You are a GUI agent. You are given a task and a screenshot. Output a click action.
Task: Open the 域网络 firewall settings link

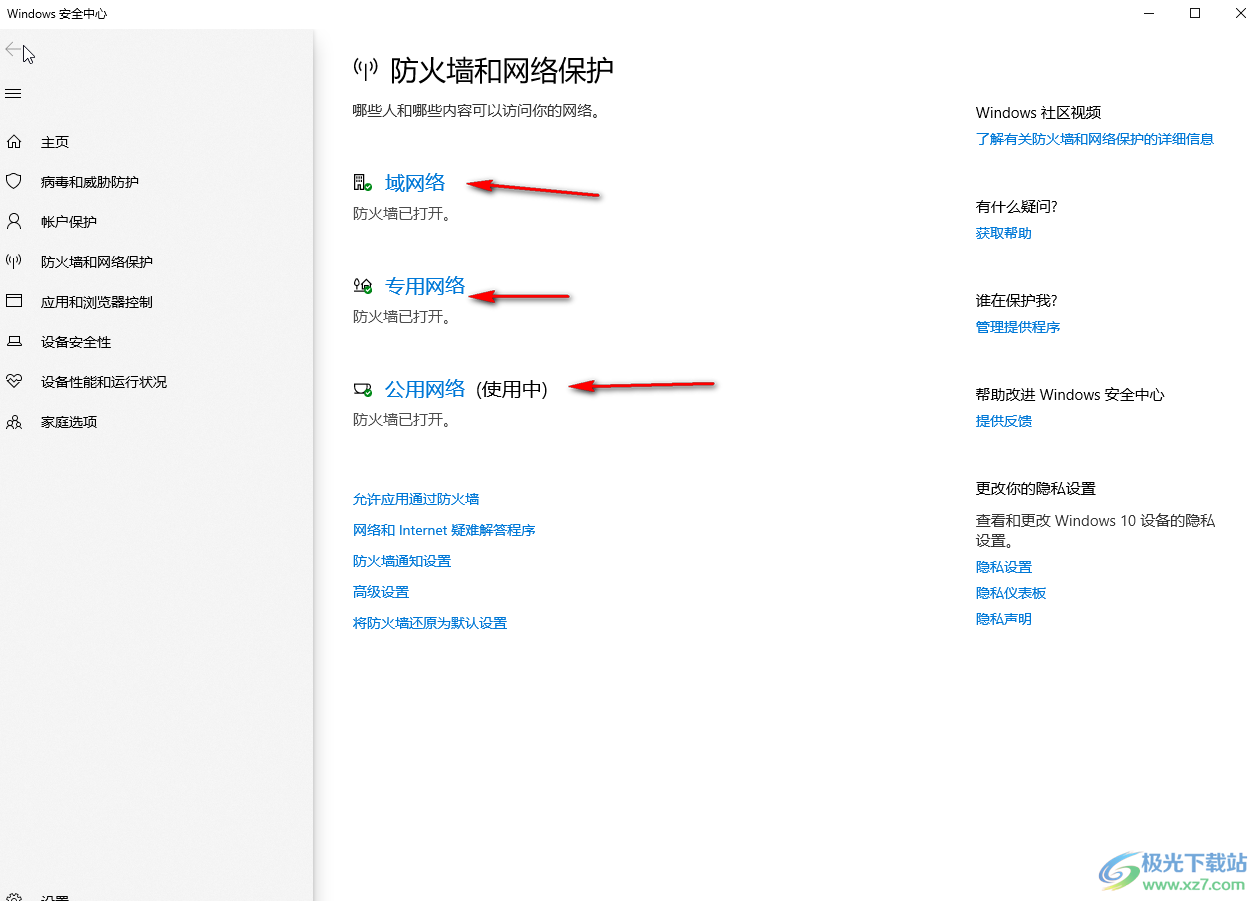point(415,183)
